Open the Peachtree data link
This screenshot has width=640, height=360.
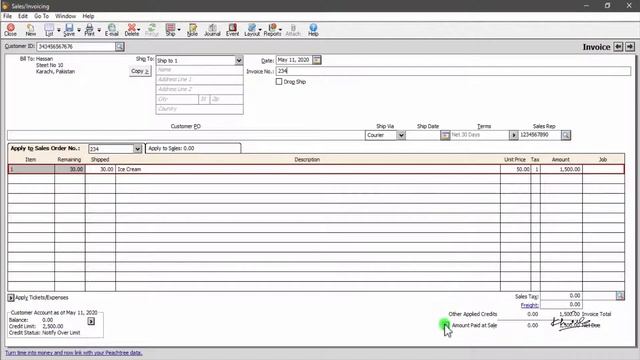point(74,353)
